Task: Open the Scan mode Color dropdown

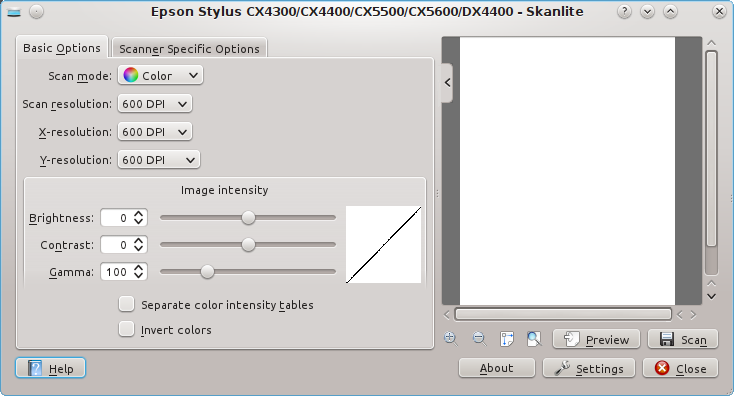Action: click(x=160, y=75)
